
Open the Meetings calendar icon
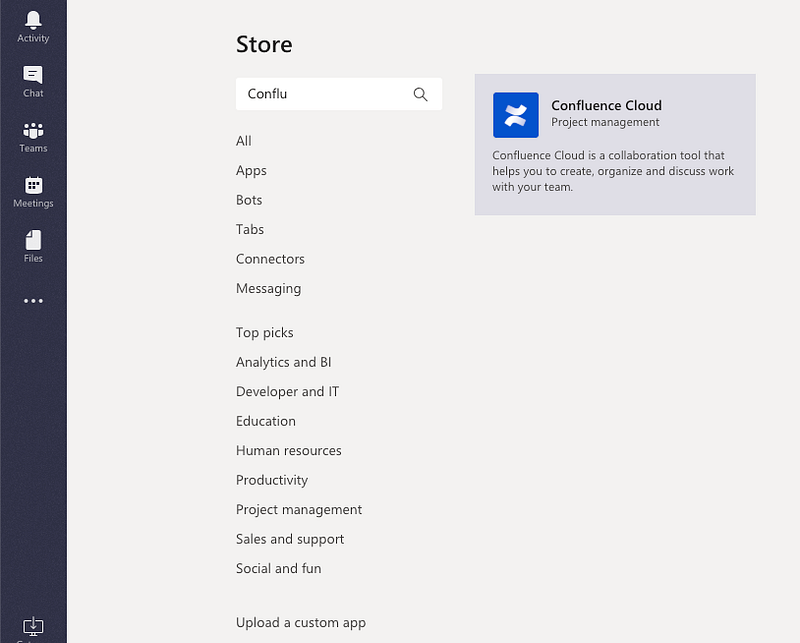coord(33,187)
